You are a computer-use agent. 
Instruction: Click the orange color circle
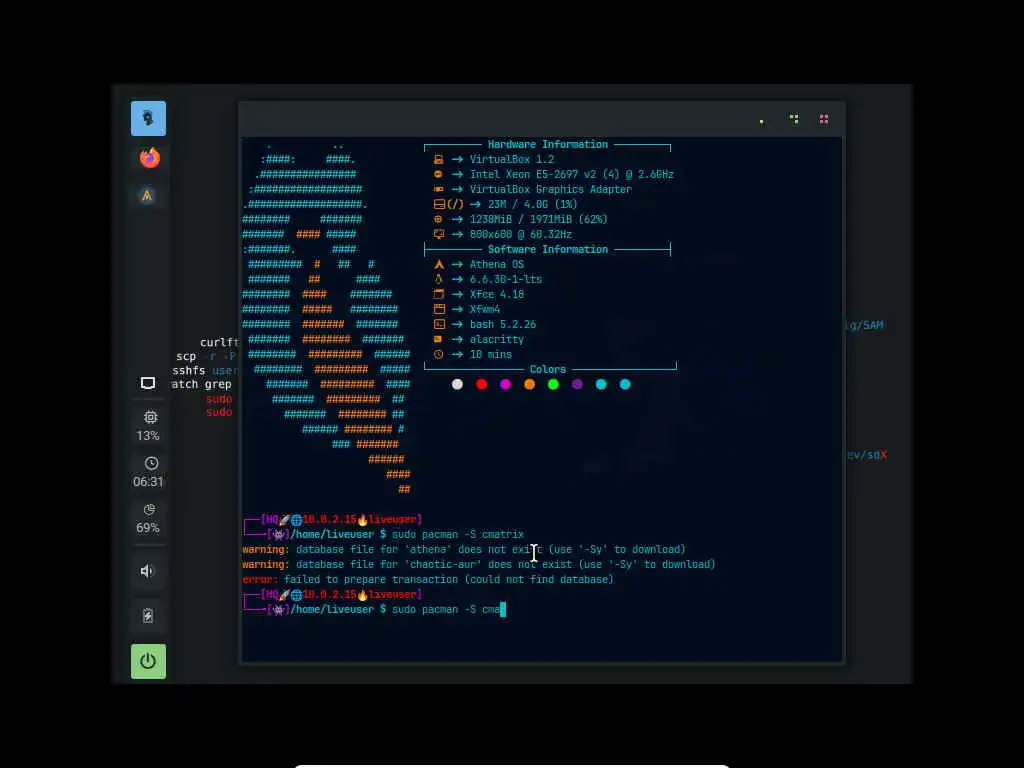tap(530, 384)
